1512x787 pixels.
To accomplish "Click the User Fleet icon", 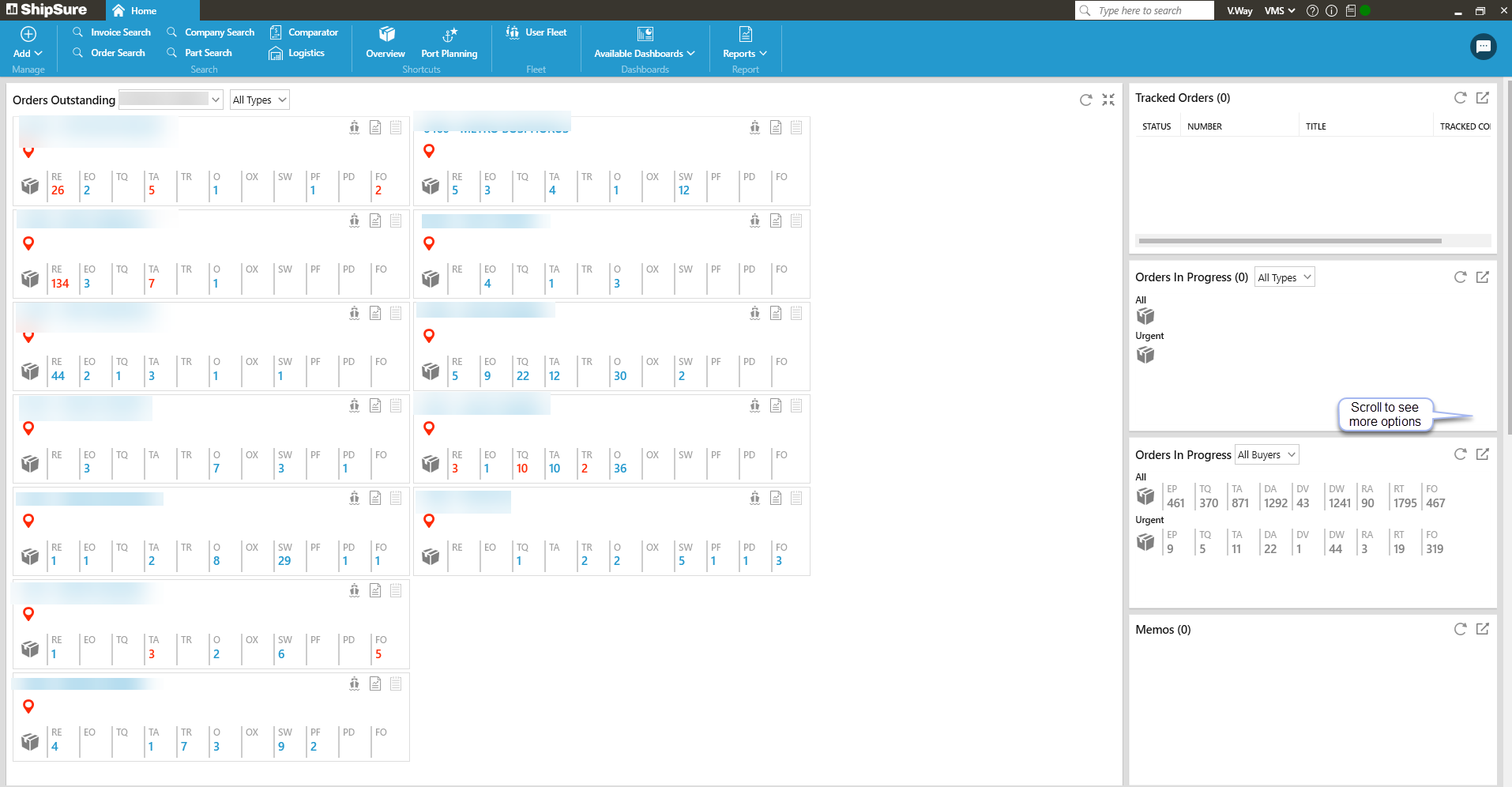I will [536, 32].
